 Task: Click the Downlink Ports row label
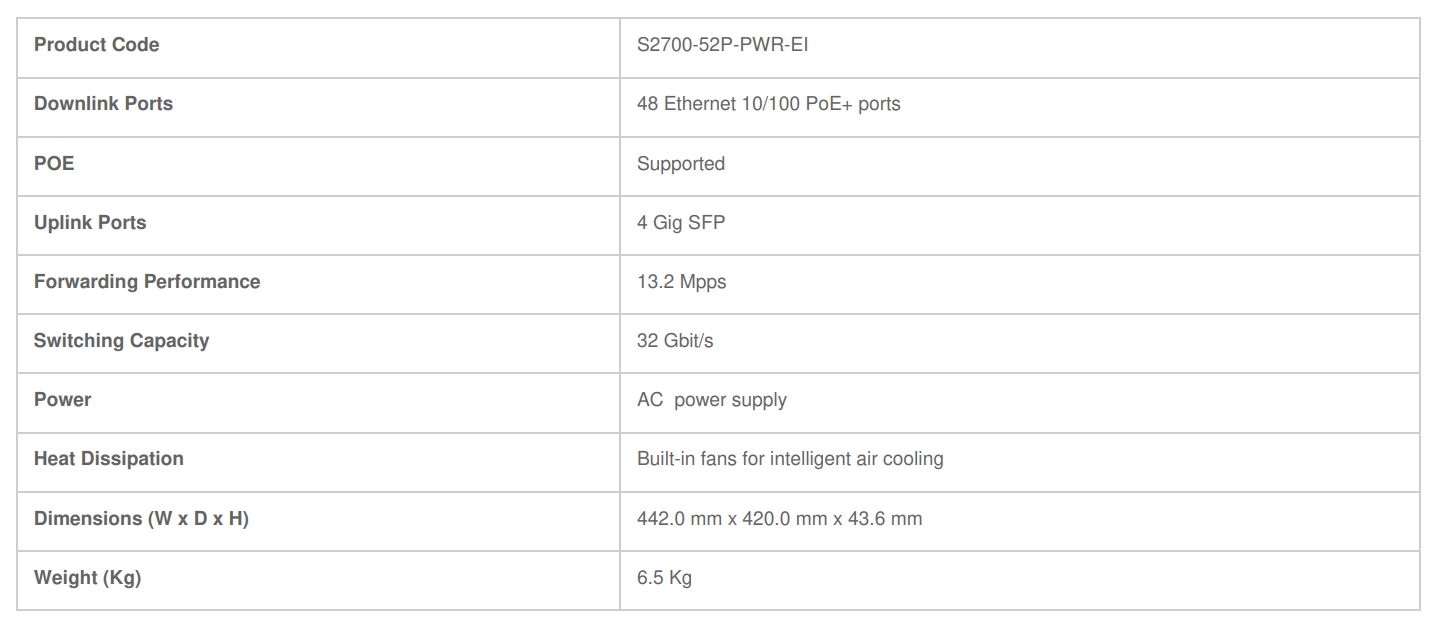coord(103,104)
